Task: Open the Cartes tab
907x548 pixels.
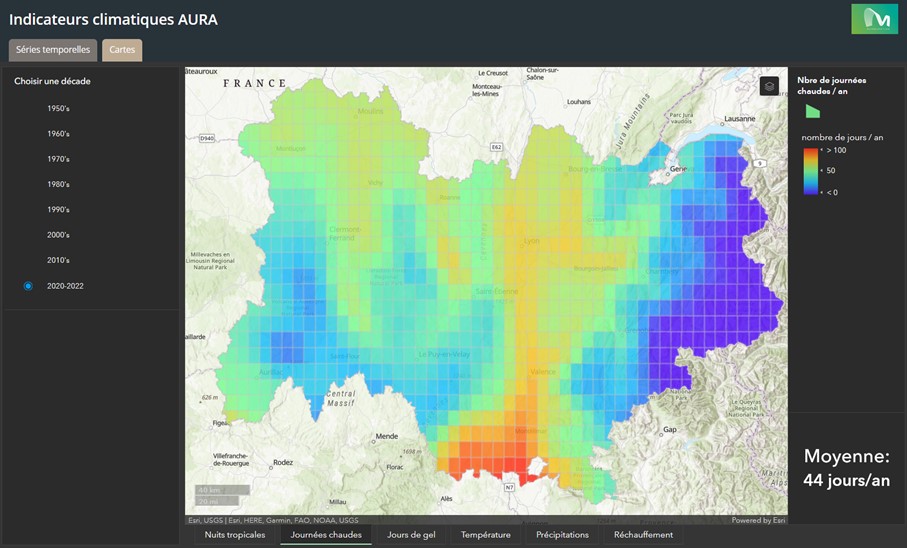Action: click(122, 50)
